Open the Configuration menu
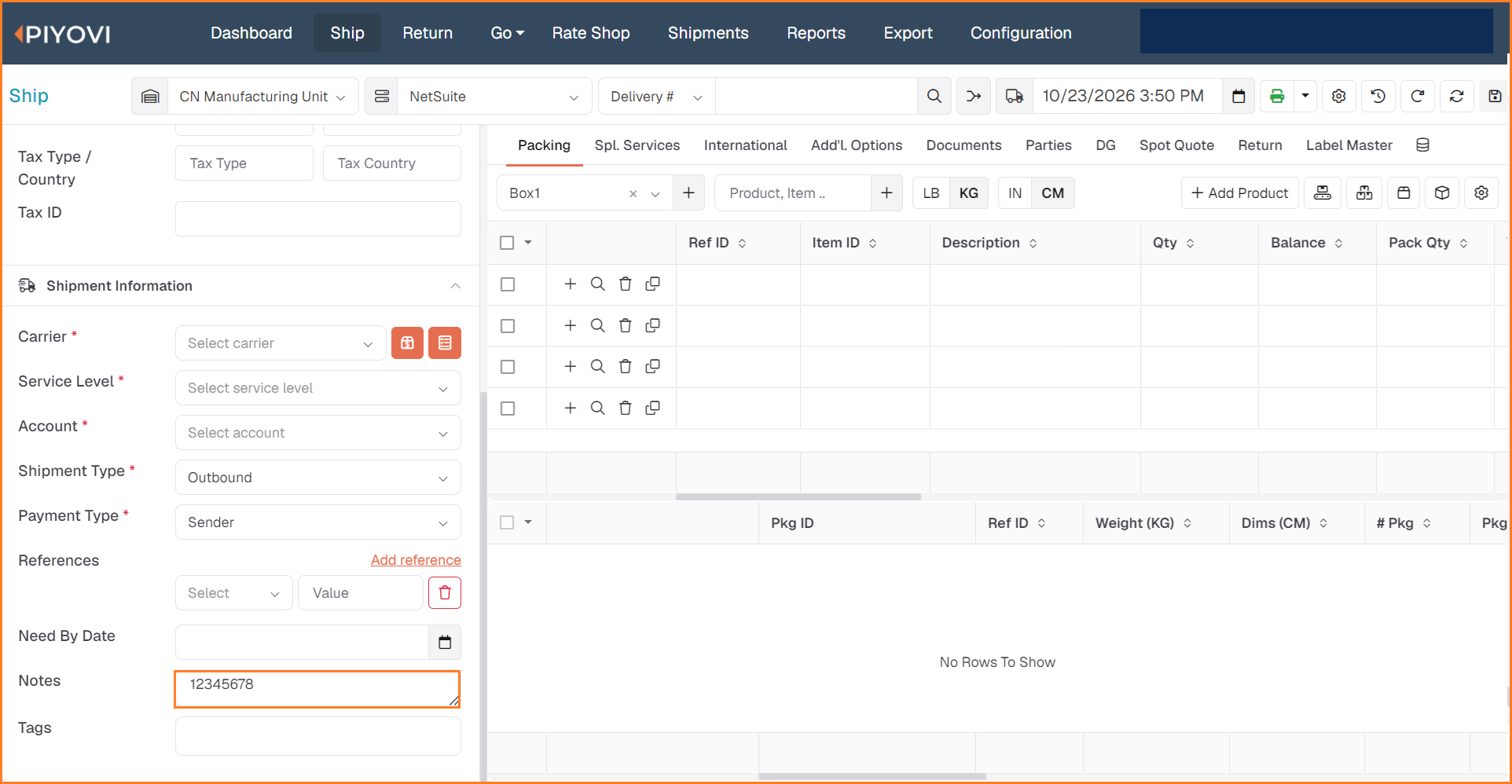The height and width of the screenshot is (784, 1512). [1021, 33]
